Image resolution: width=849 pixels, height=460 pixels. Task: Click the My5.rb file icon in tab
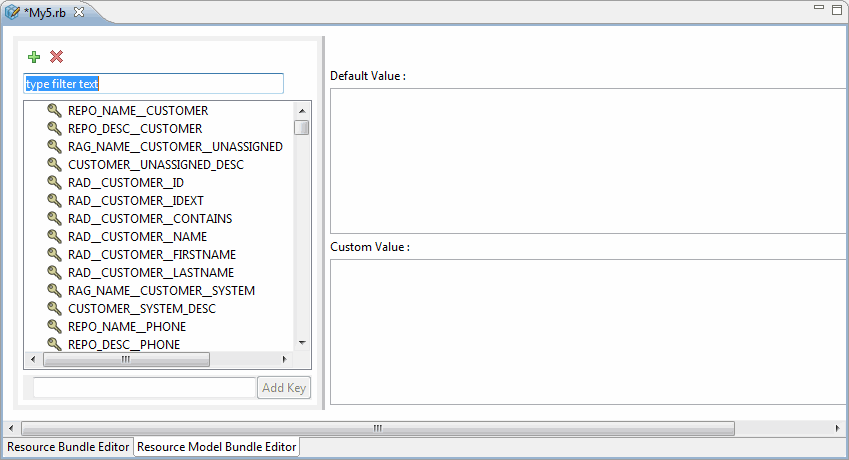coord(12,12)
